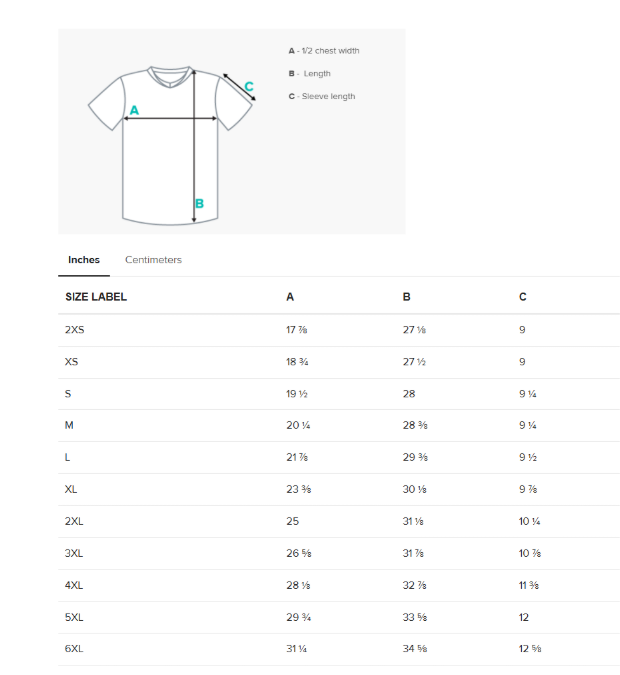This screenshot has height=675, width=620.
Task: Select the Inches tab
Action: coord(84,260)
